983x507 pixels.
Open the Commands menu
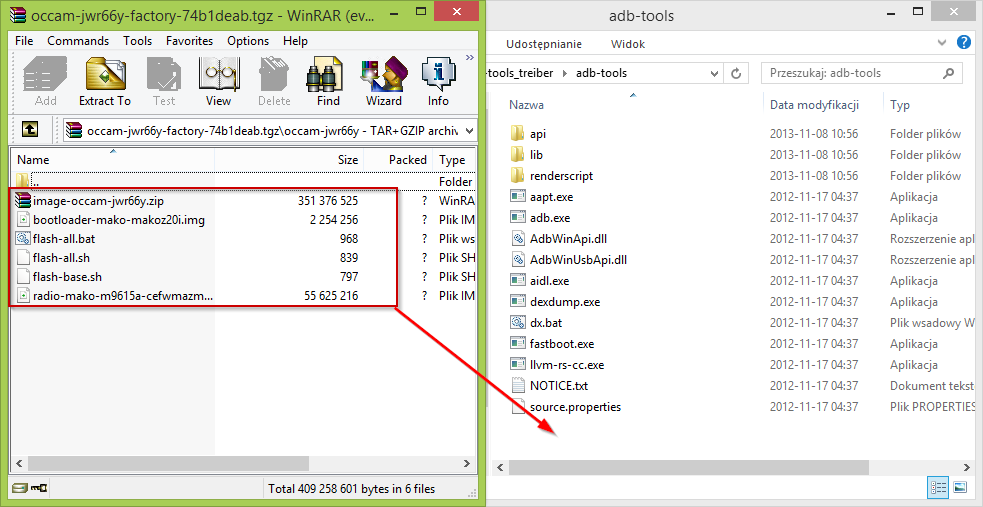(x=78, y=41)
